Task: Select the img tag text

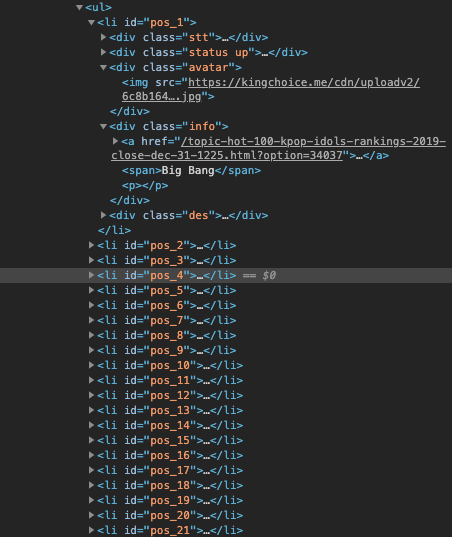Action: [x=135, y=83]
